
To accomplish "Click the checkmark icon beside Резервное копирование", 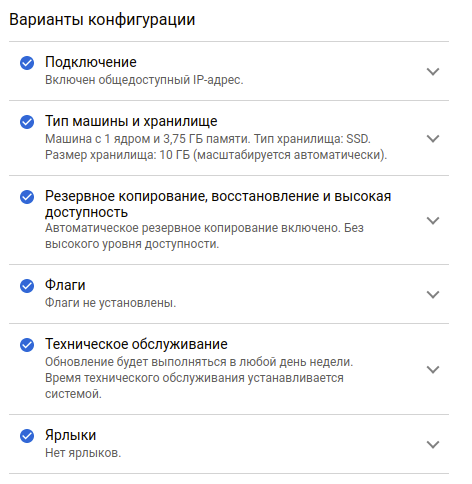I will [27, 197].
